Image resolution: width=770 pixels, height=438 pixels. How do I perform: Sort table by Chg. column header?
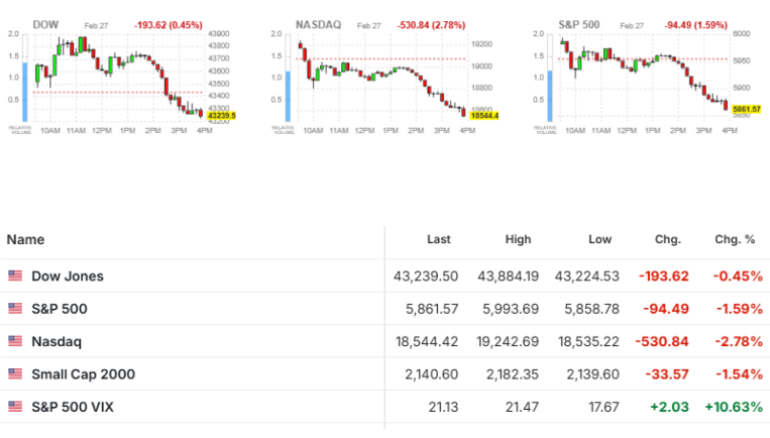tap(668, 239)
